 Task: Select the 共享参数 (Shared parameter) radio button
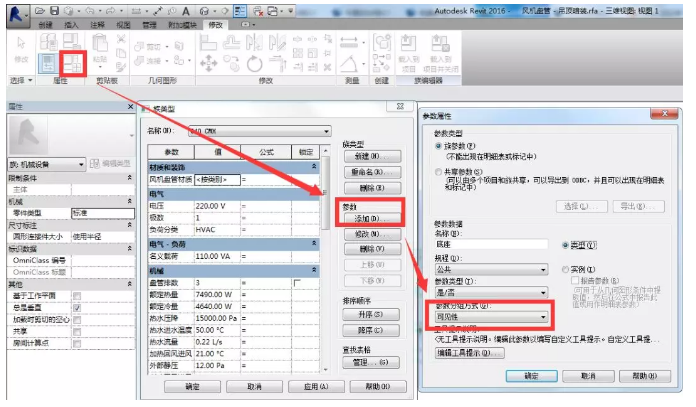coord(439,172)
